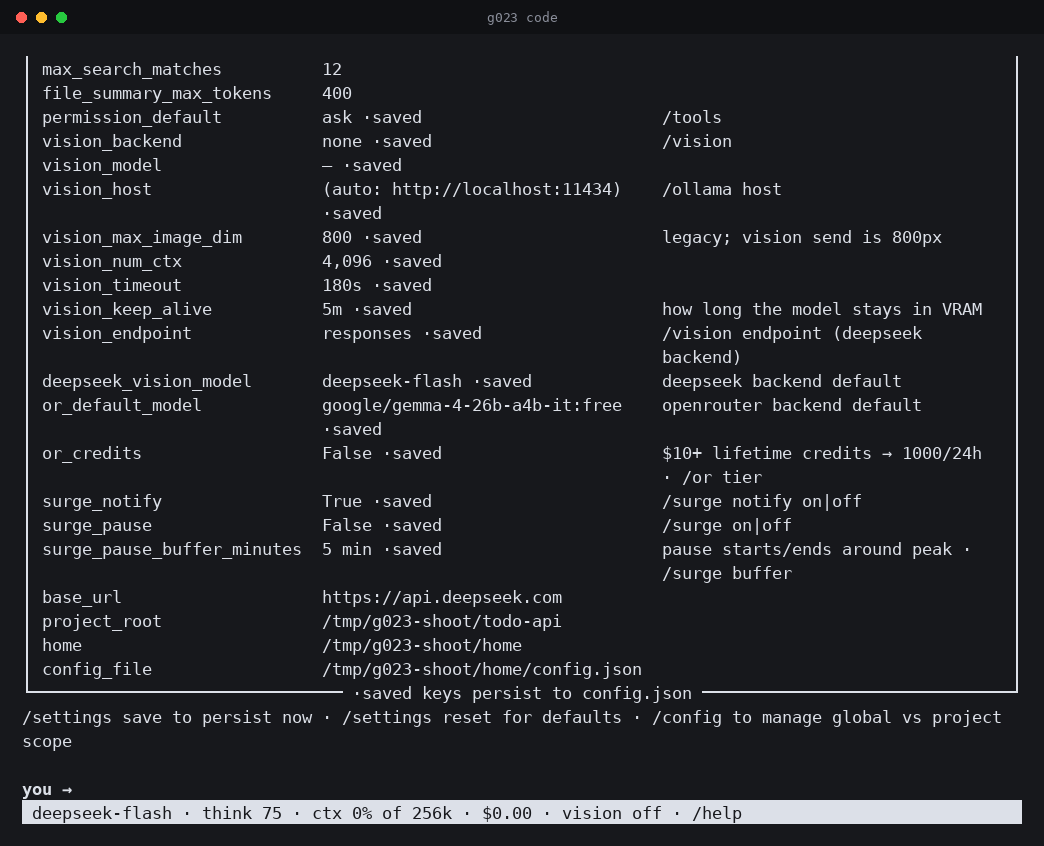Select the max_search_matches setting name
Image resolution: width=1044 pixels, height=846 pixels.
132,69
